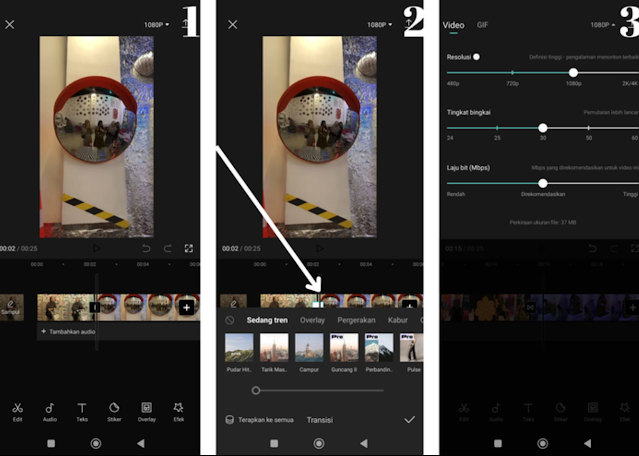The height and width of the screenshot is (456, 639).
Task: Select the no-transition icon in panel 2
Action: tap(229, 320)
